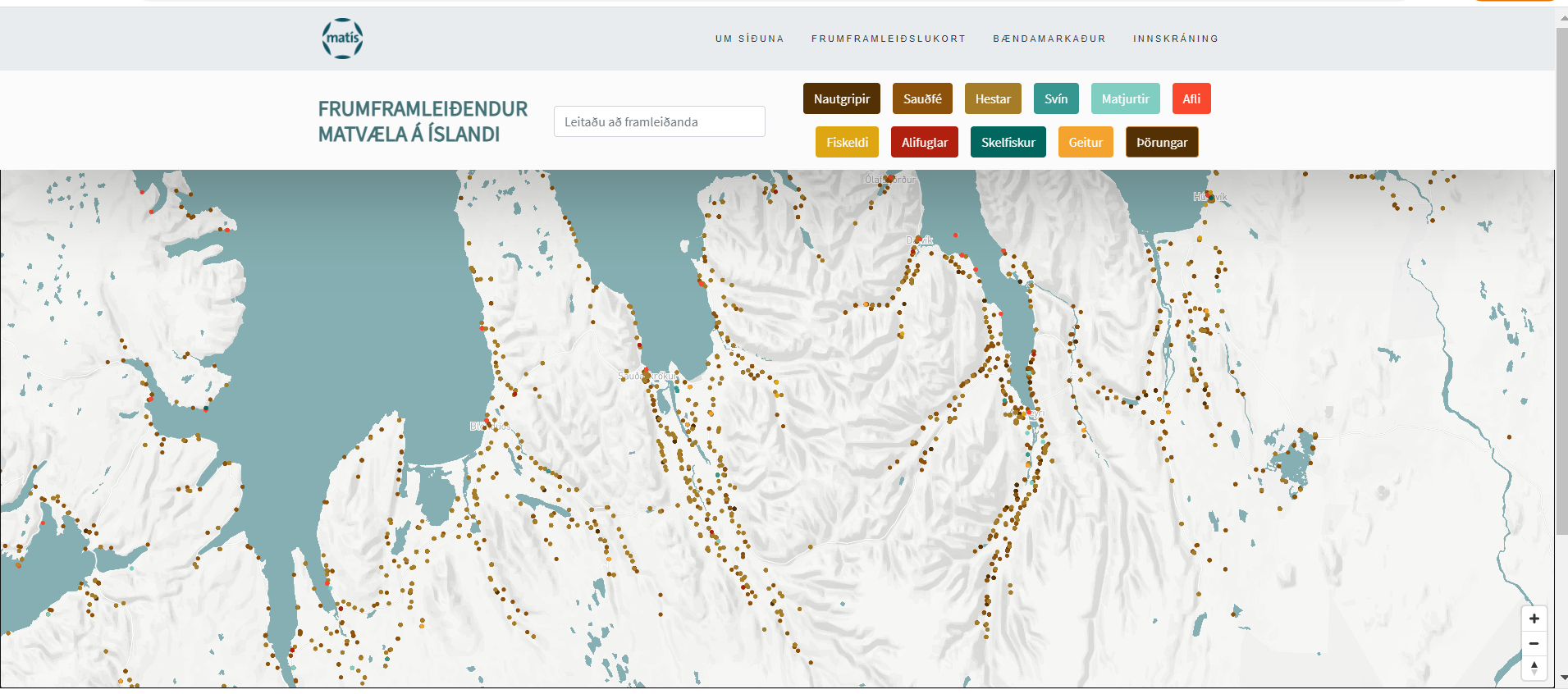This screenshot has height=694, width=1568.
Task: Reset map bearing with compass button
Action: (1534, 668)
